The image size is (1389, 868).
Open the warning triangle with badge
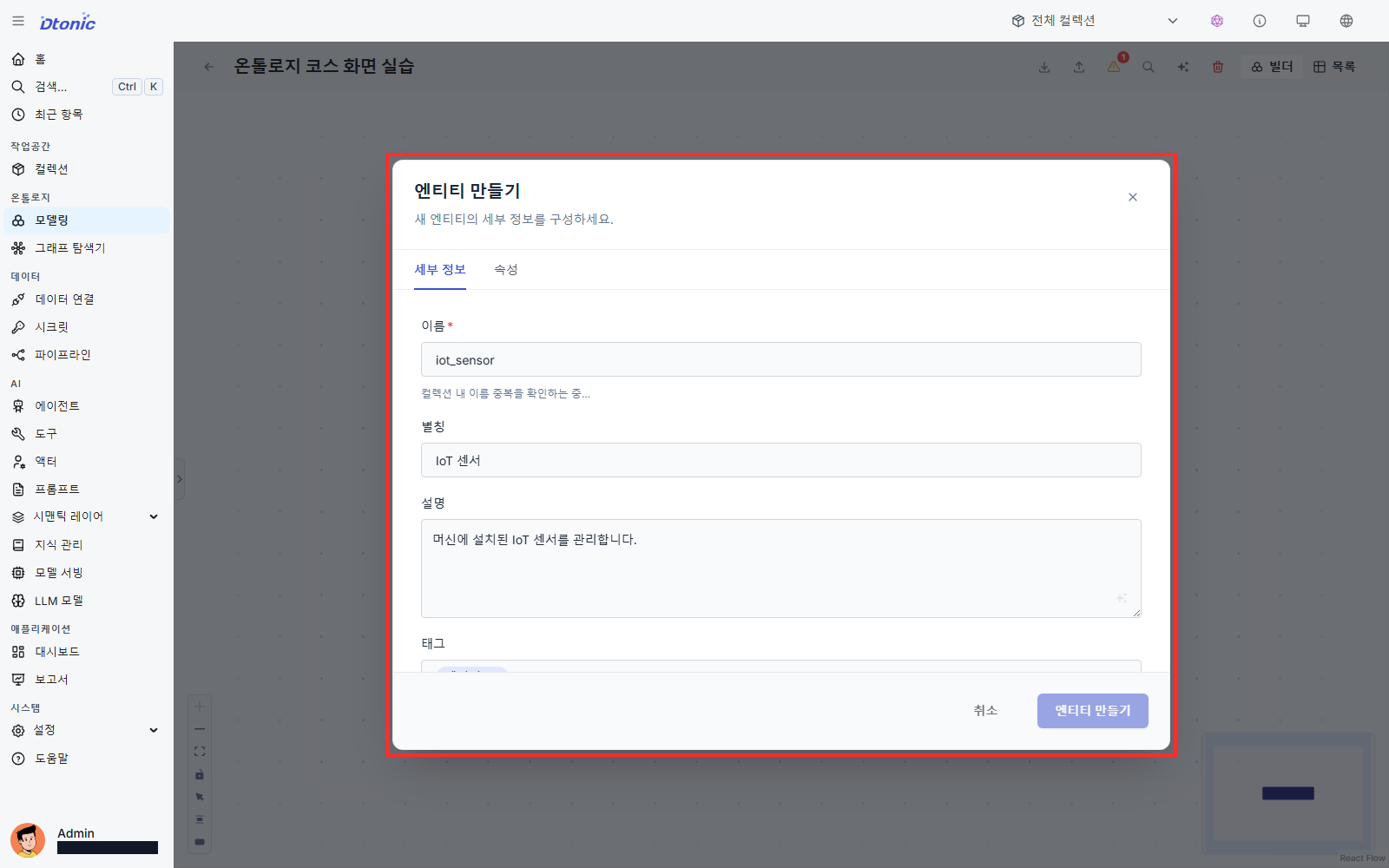click(x=1114, y=66)
